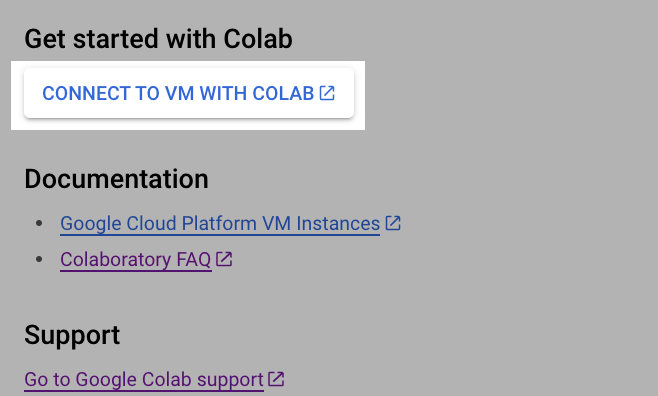Click the external-link icon inside the Connect button
658x396 pixels.
pyautogui.click(x=327, y=93)
